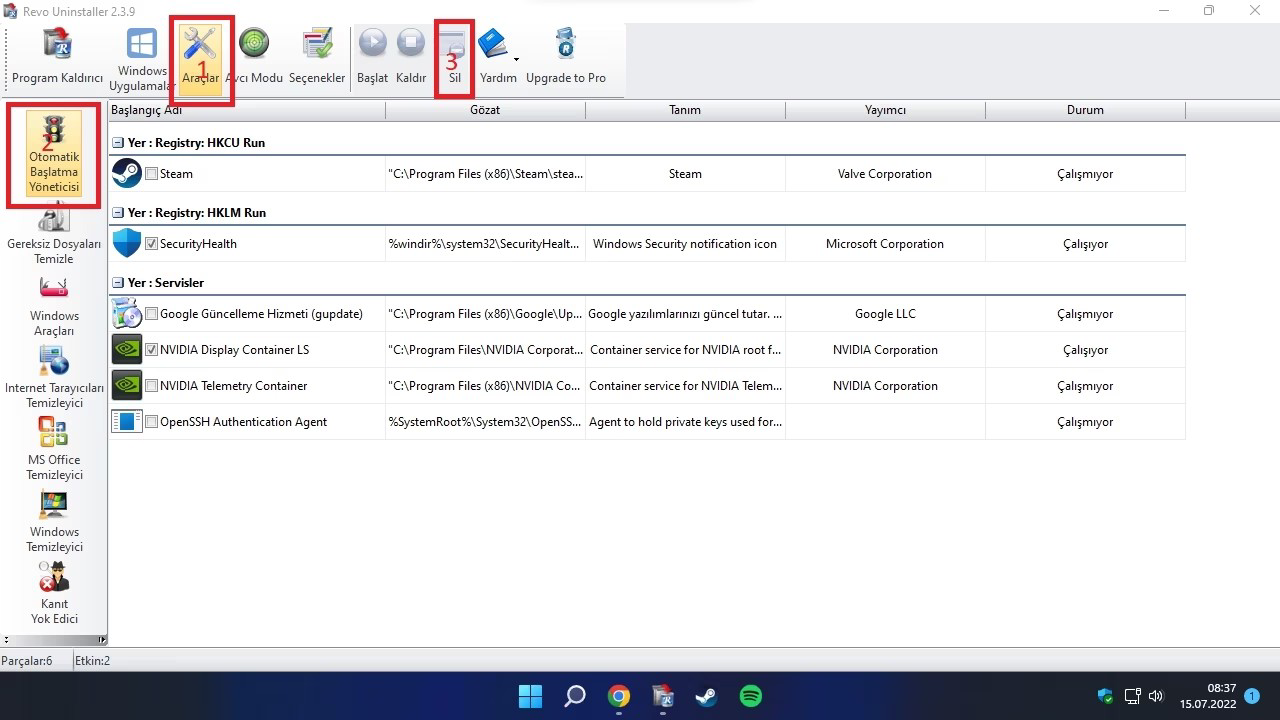
Task: Click the Kaldır stop button in toolbar
Action: click(x=411, y=58)
